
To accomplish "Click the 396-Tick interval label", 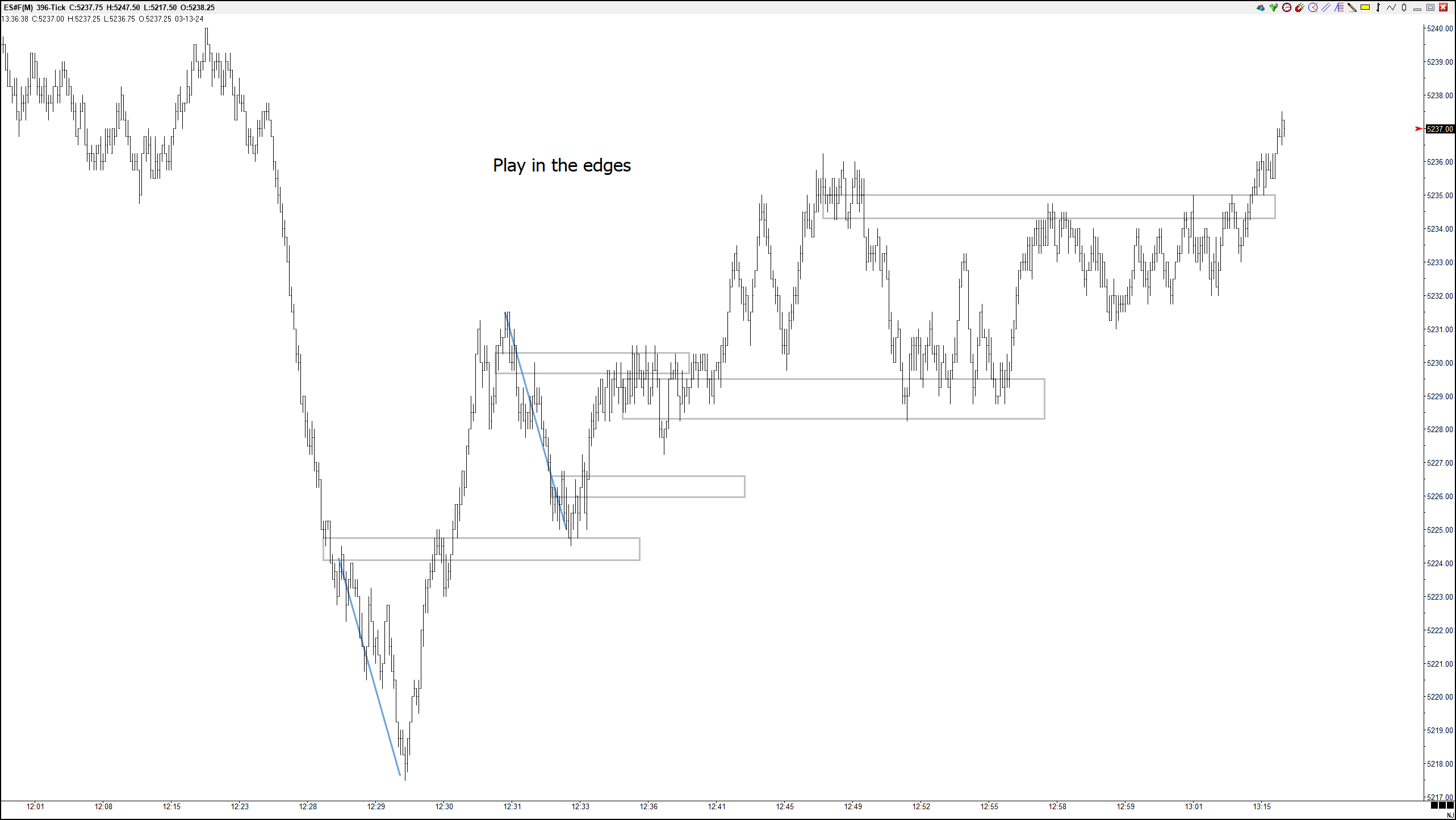I will [x=51, y=7].
